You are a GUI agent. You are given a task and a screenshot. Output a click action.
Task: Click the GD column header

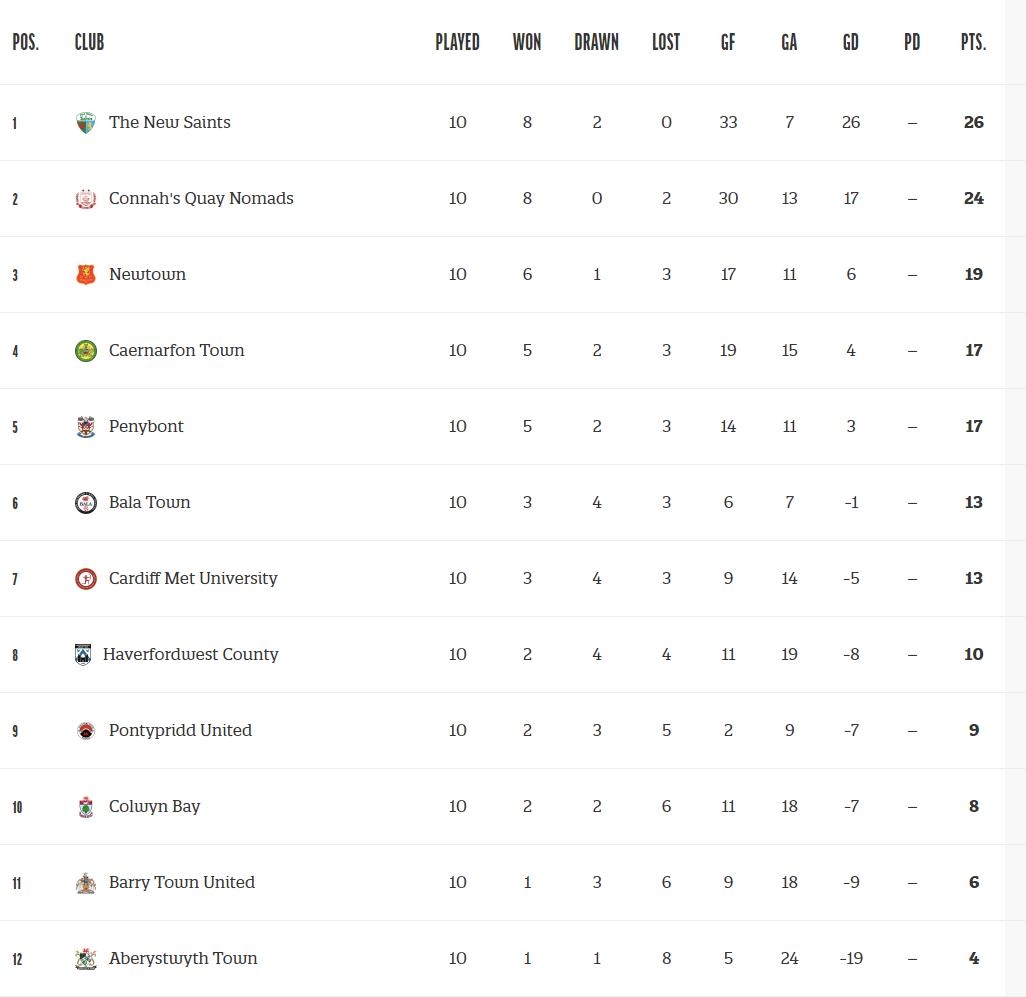point(850,42)
